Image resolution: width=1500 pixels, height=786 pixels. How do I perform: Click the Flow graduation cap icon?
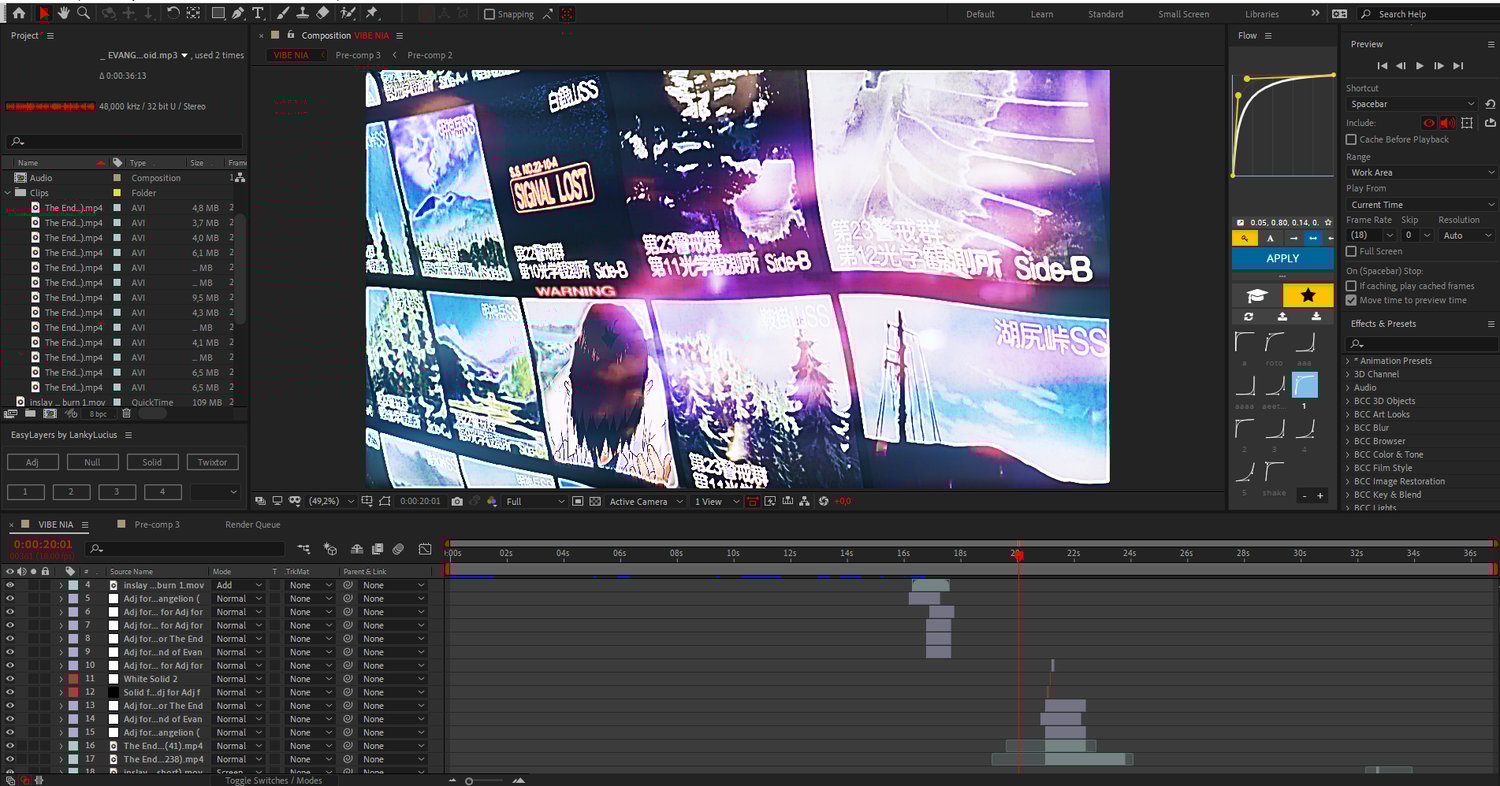[1257, 295]
